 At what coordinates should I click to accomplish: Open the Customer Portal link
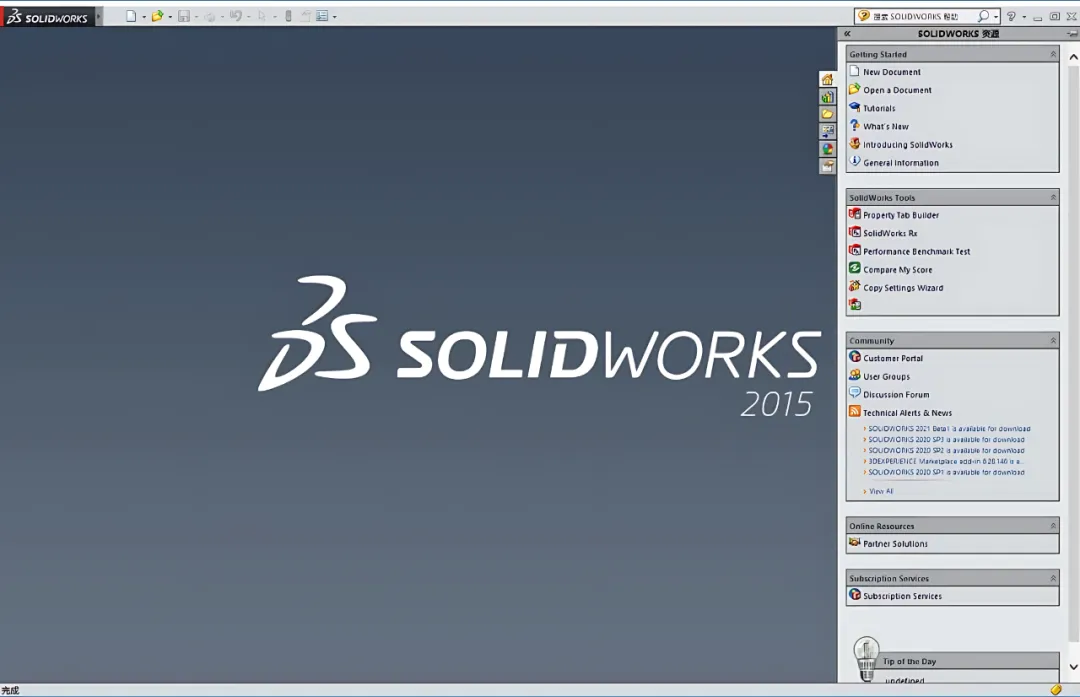(x=893, y=358)
